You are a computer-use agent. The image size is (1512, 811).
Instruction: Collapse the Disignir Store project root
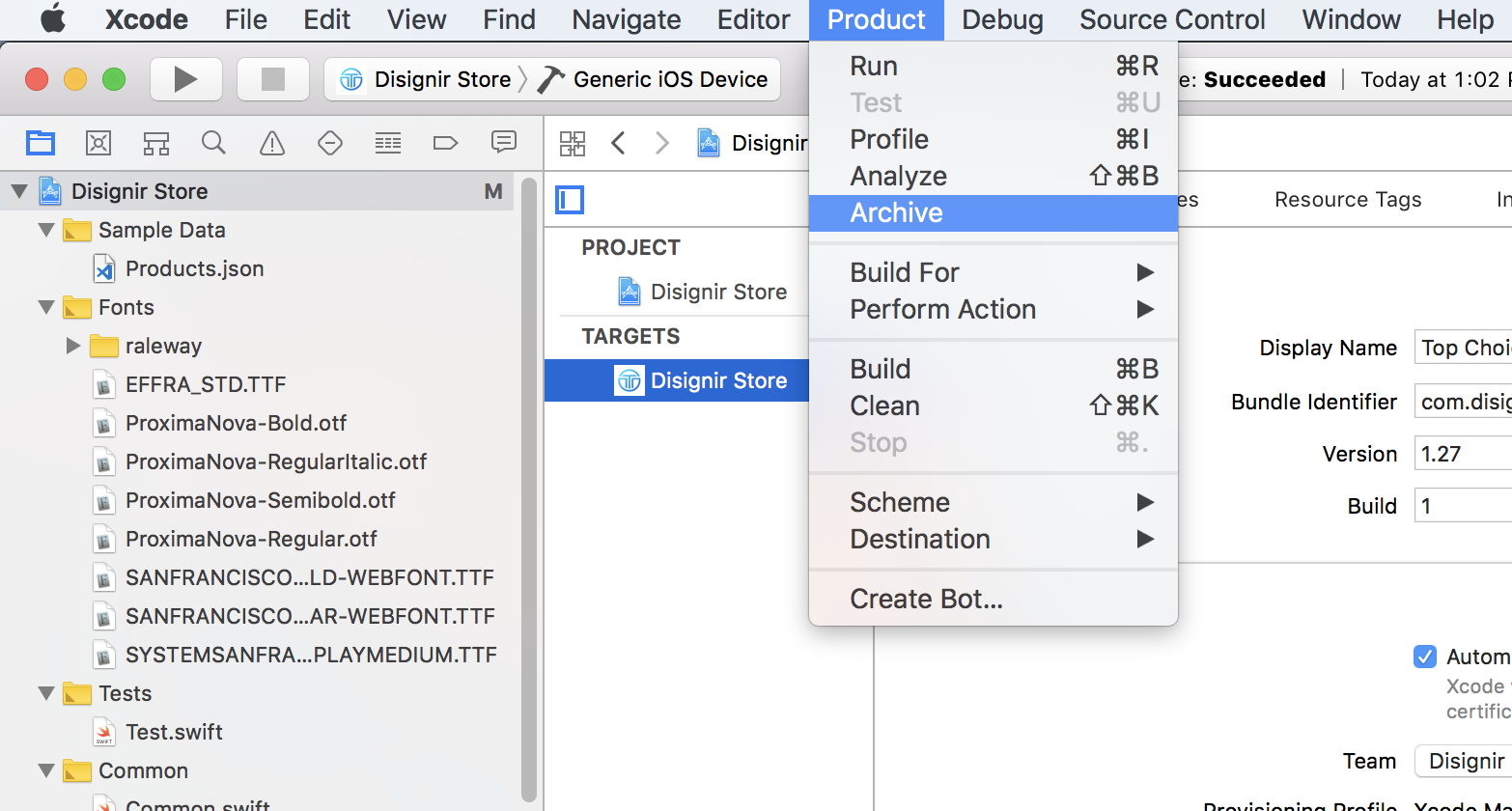coord(19,191)
